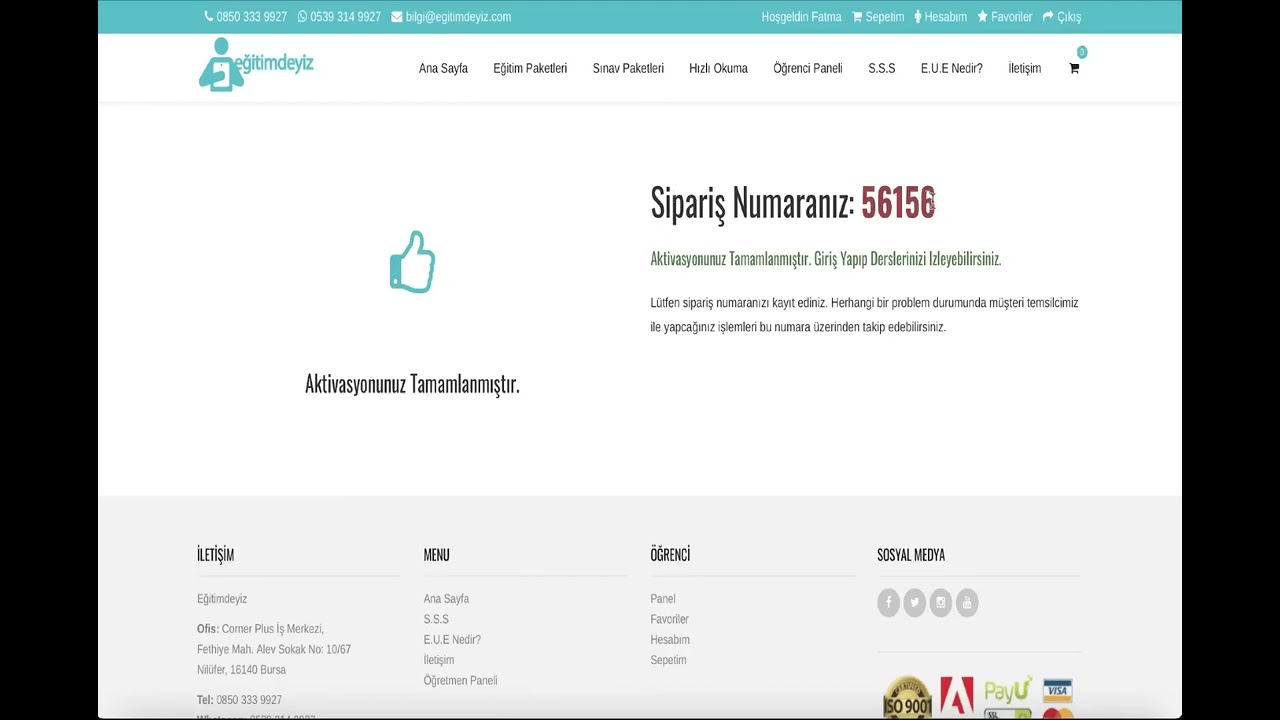Click the PayU payment logo

click(1008, 690)
